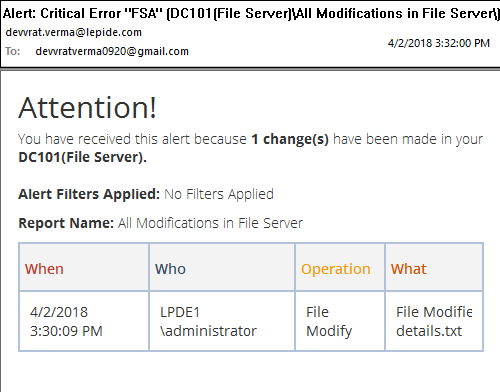500x392 pixels.
Task: Click the 'Who' column header
Action: tap(170, 269)
